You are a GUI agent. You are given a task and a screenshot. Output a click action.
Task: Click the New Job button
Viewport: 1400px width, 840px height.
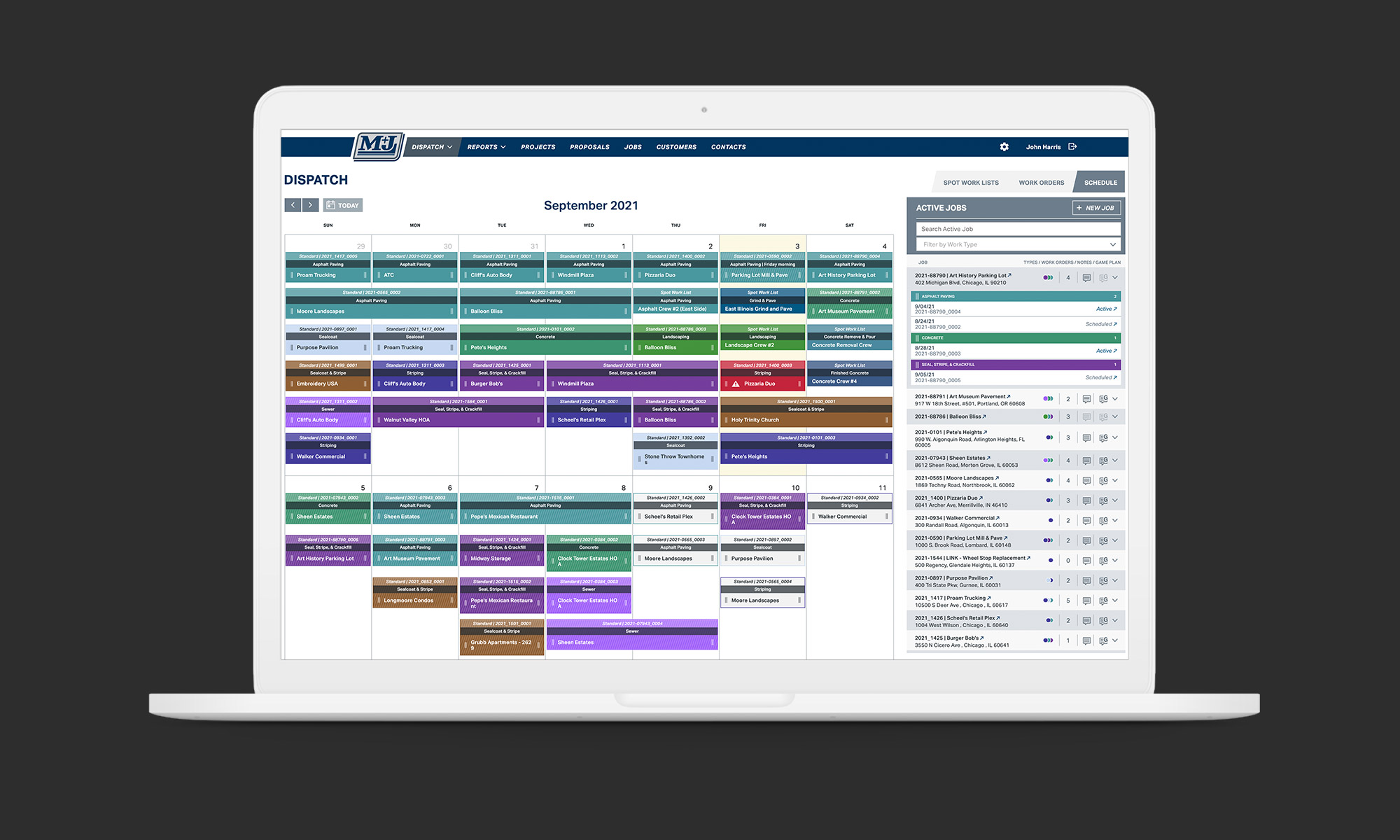(x=1096, y=208)
